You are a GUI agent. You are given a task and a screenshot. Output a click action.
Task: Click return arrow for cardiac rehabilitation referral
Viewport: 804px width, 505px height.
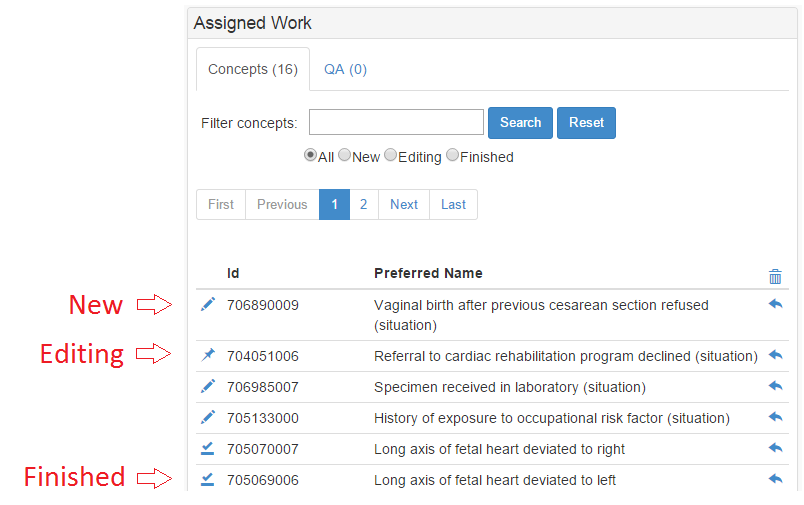tap(775, 354)
